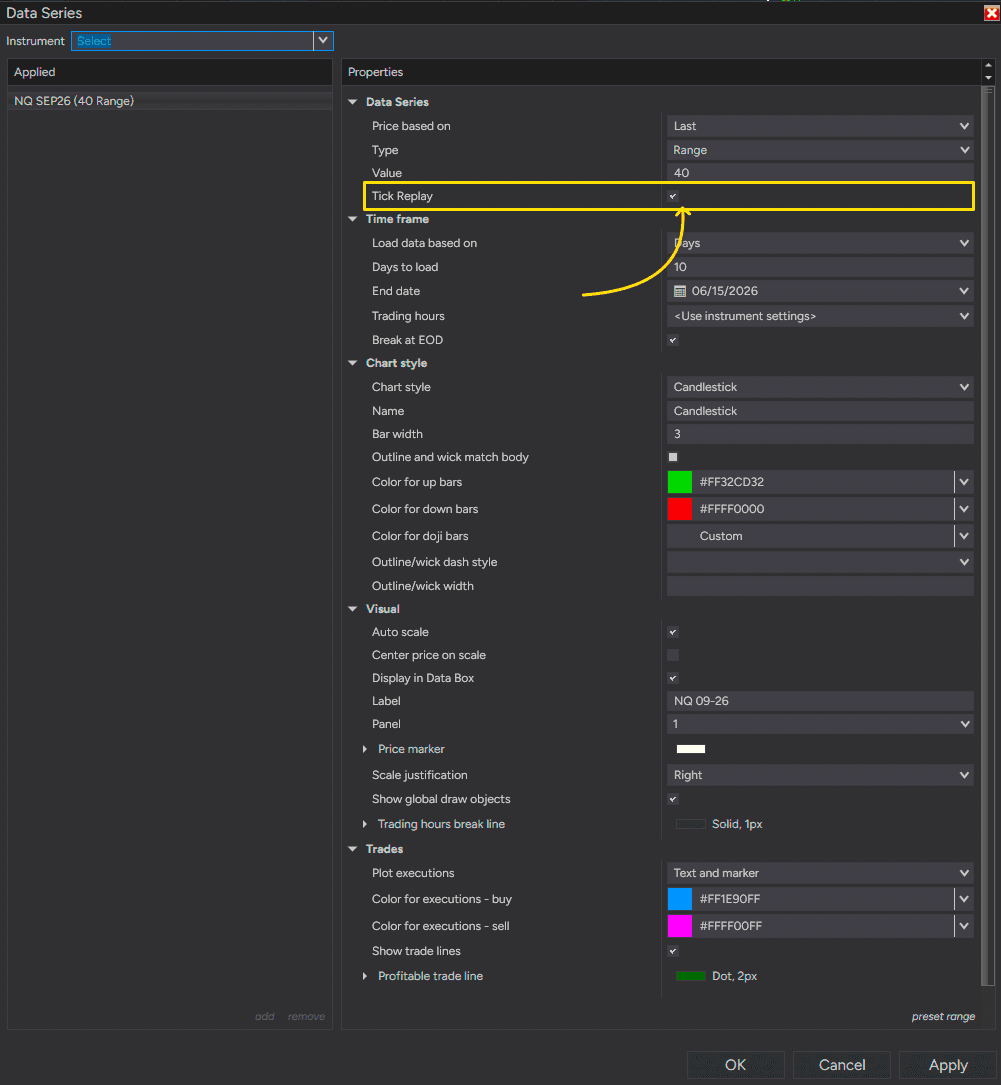Viewport: 1001px width, 1085px height.
Task: Expand the Profitable trade line row
Action: pos(365,976)
